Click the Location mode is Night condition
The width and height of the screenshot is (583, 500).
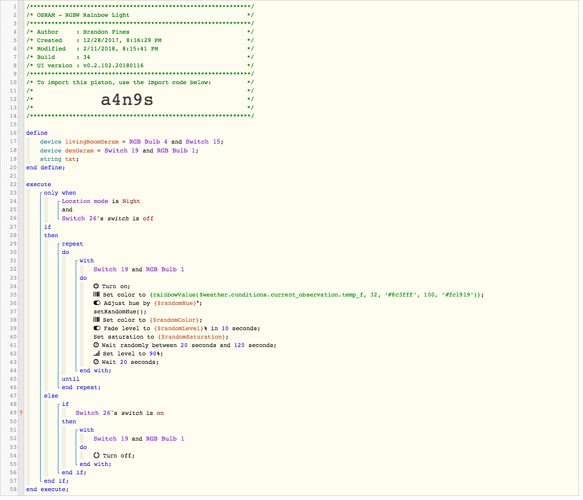101,201
